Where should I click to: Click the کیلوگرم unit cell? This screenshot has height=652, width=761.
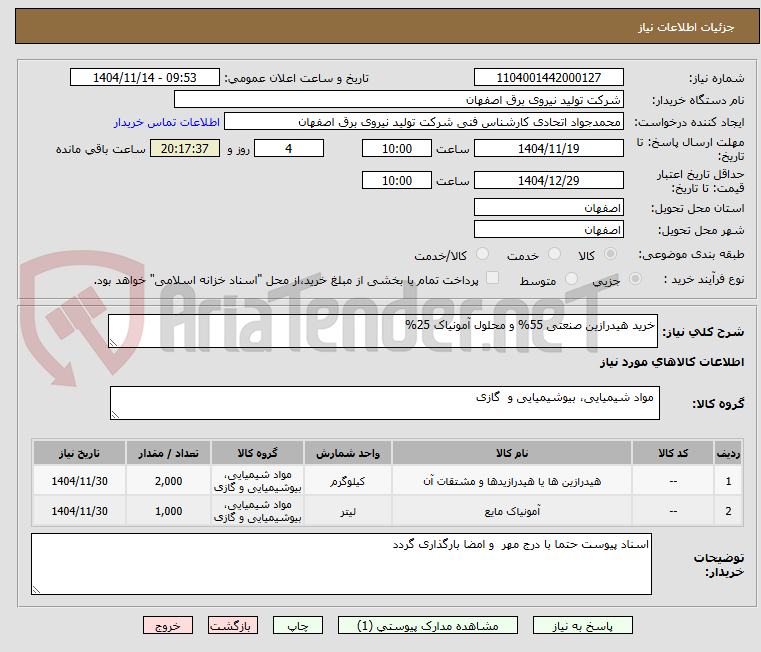(347, 481)
